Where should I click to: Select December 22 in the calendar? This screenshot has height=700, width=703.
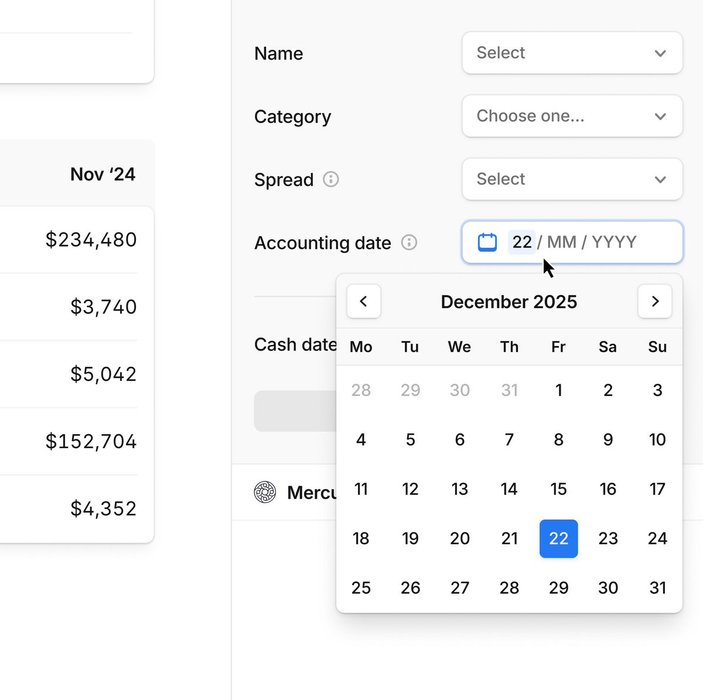click(x=558, y=539)
